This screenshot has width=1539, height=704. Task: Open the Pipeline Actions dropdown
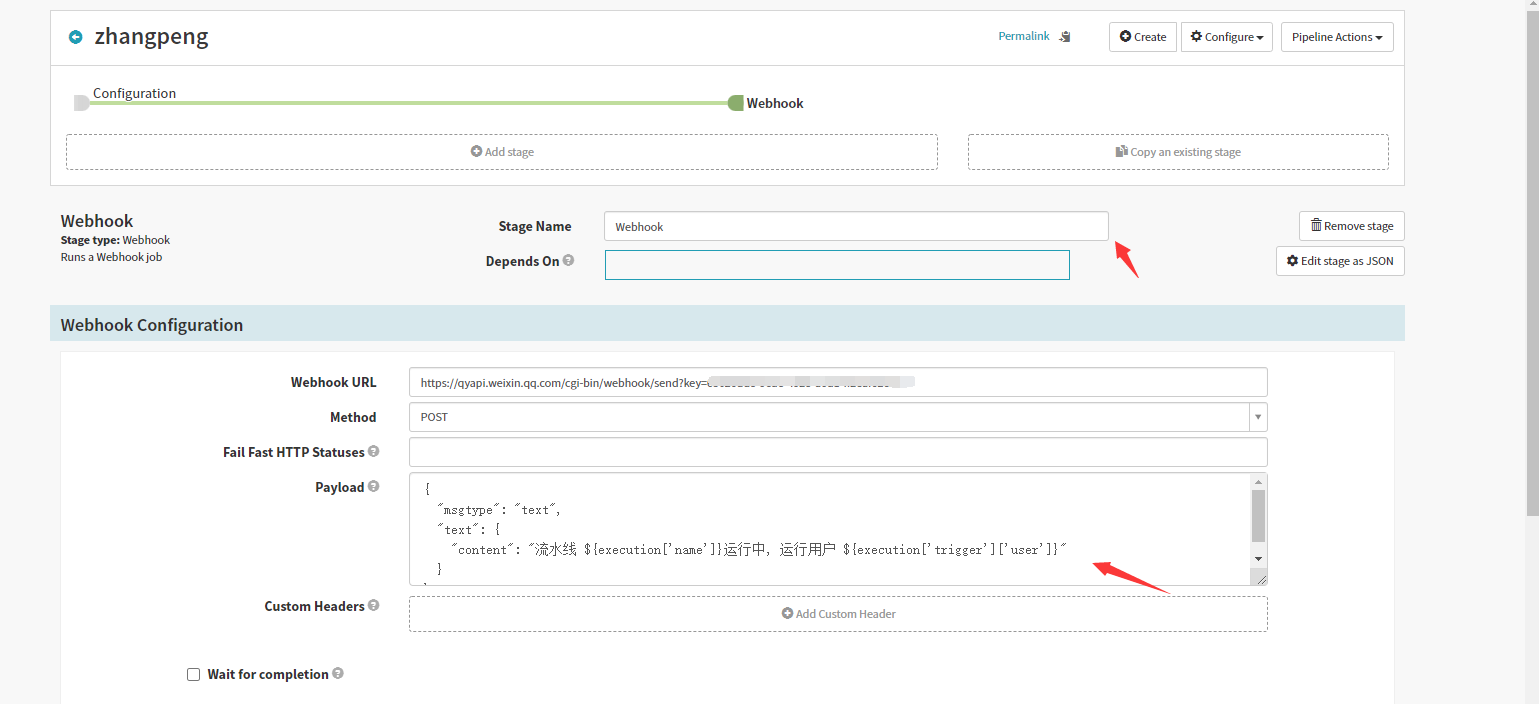coord(1337,37)
